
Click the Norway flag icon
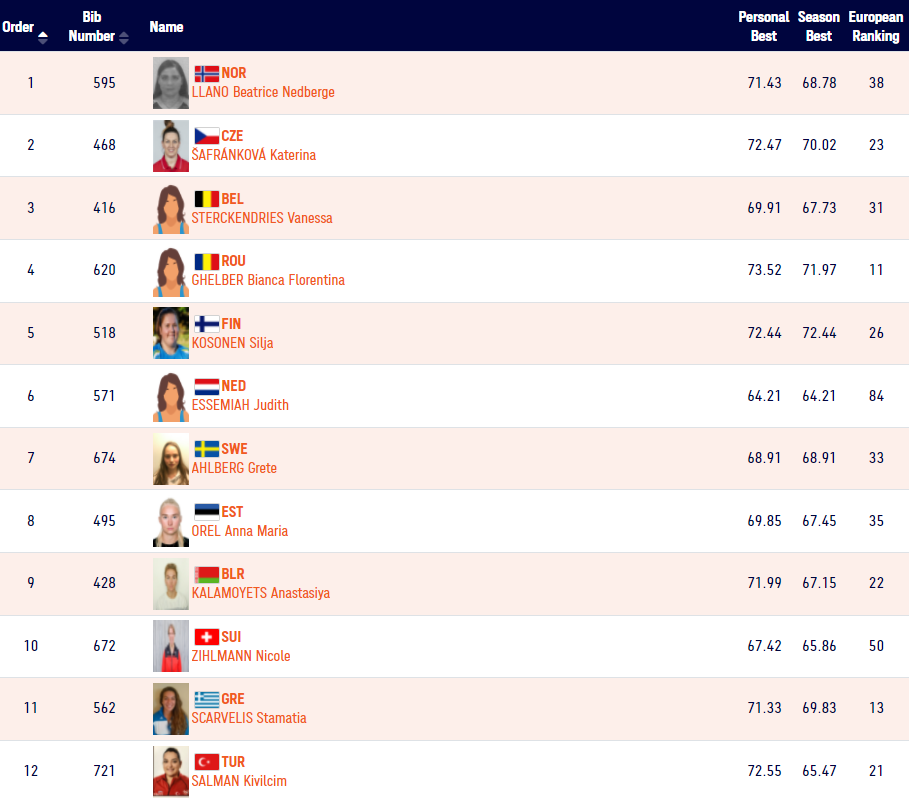coord(206,74)
